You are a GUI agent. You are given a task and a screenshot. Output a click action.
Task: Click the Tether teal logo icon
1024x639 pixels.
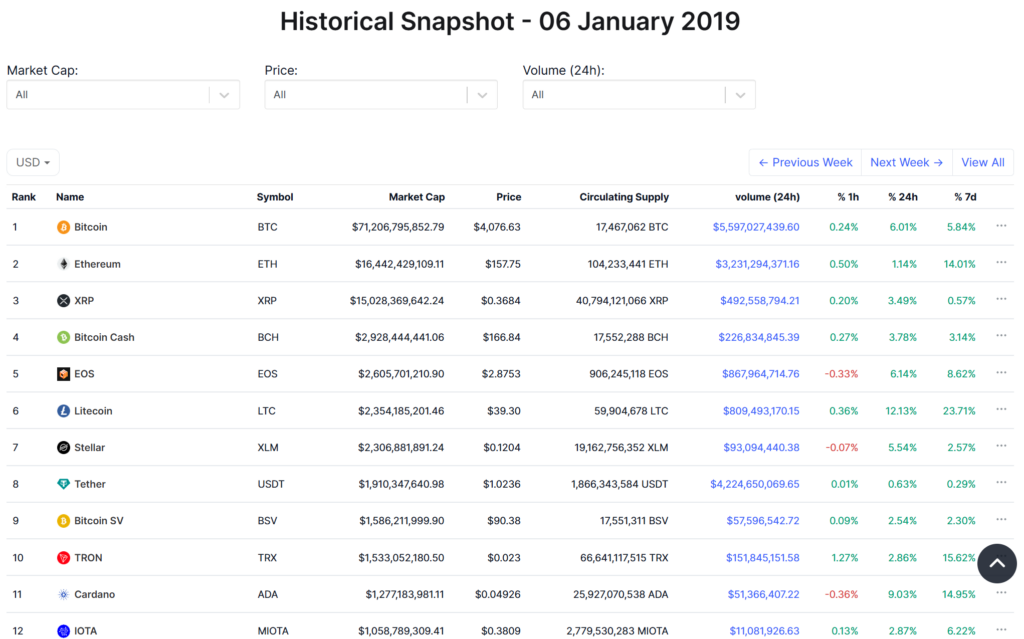coord(63,484)
